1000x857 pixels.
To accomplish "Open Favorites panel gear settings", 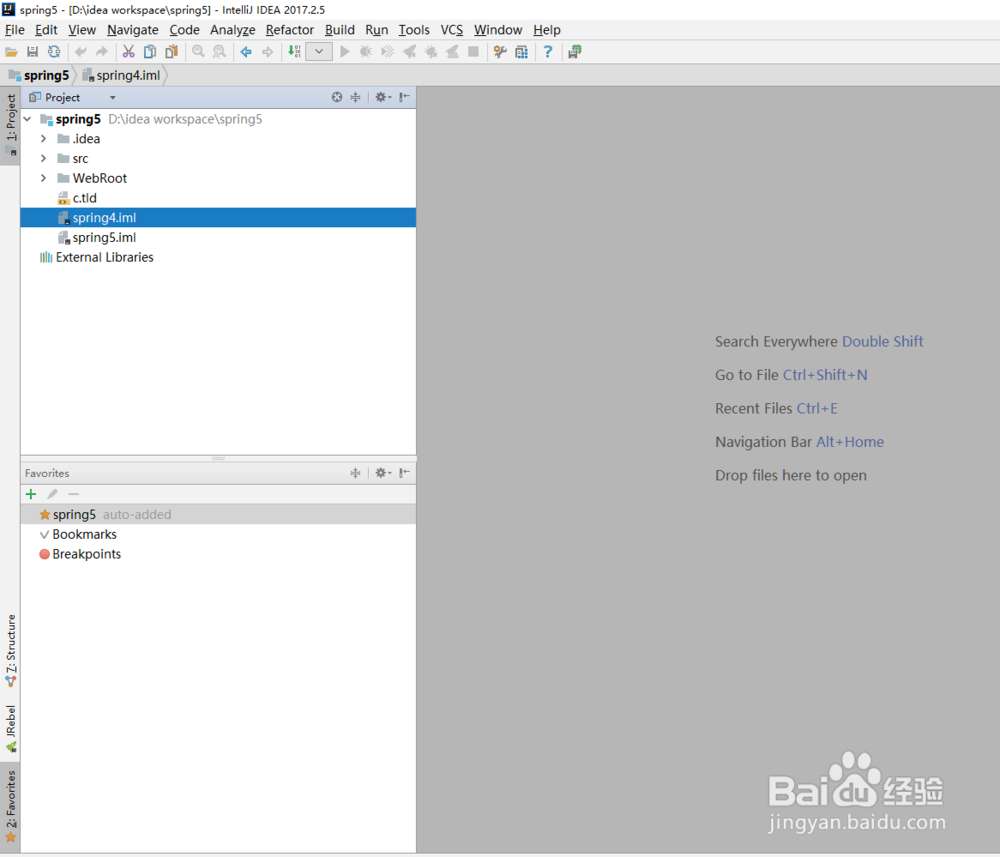I will pyautogui.click(x=383, y=472).
